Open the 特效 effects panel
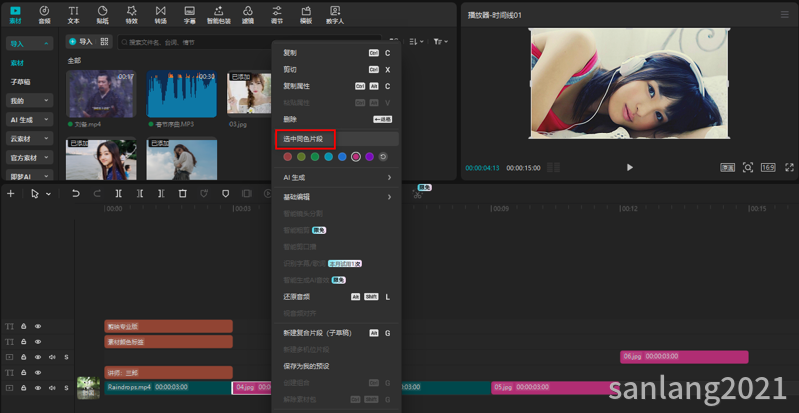The image size is (799, 413). [131, 15]
